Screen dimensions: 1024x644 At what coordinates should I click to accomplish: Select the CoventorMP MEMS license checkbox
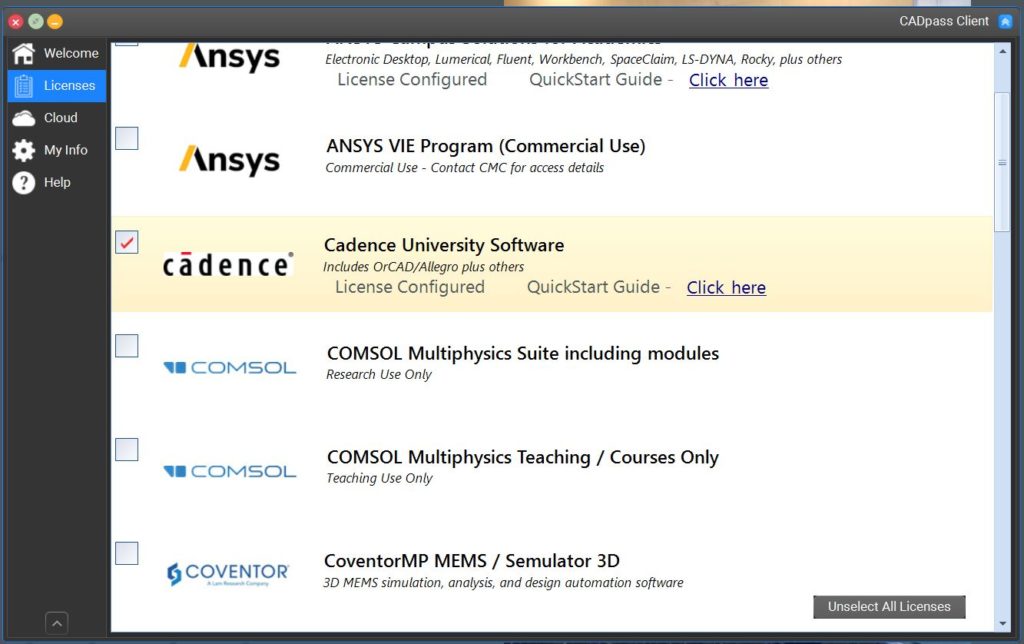point(127,553)
